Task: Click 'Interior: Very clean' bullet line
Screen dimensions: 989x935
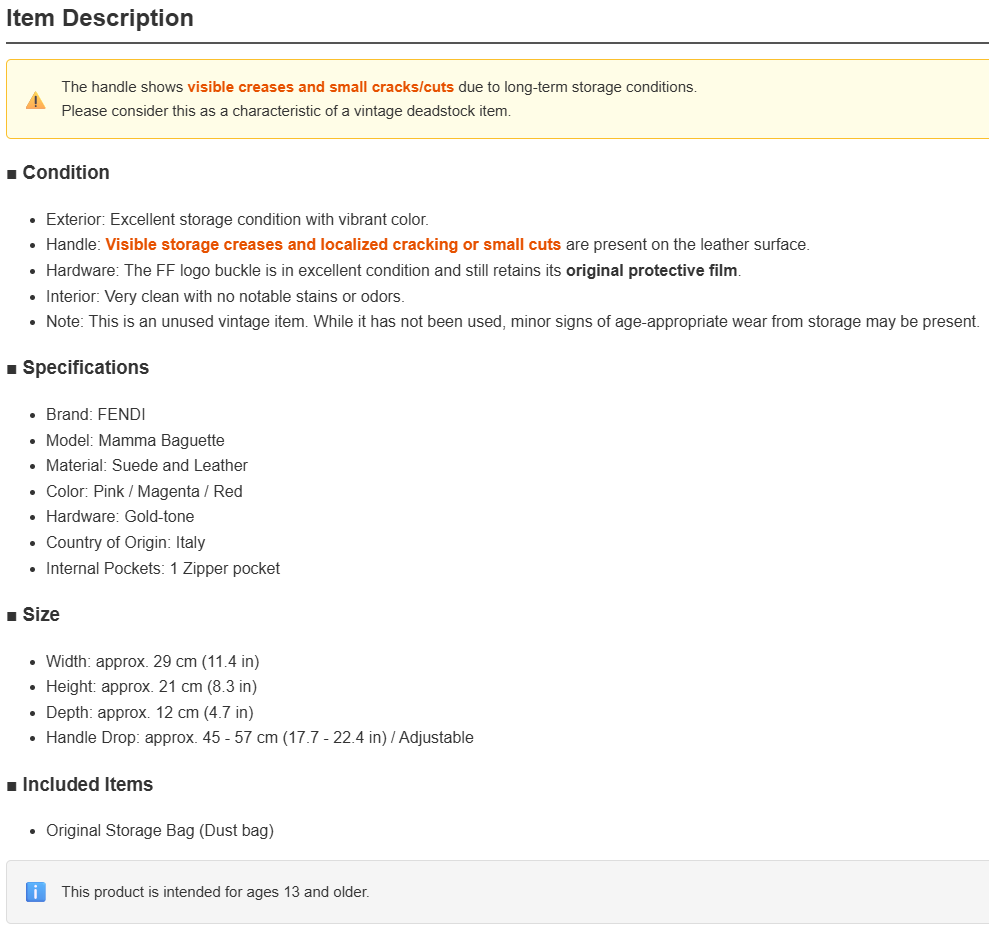Action: tap(225, 297)
